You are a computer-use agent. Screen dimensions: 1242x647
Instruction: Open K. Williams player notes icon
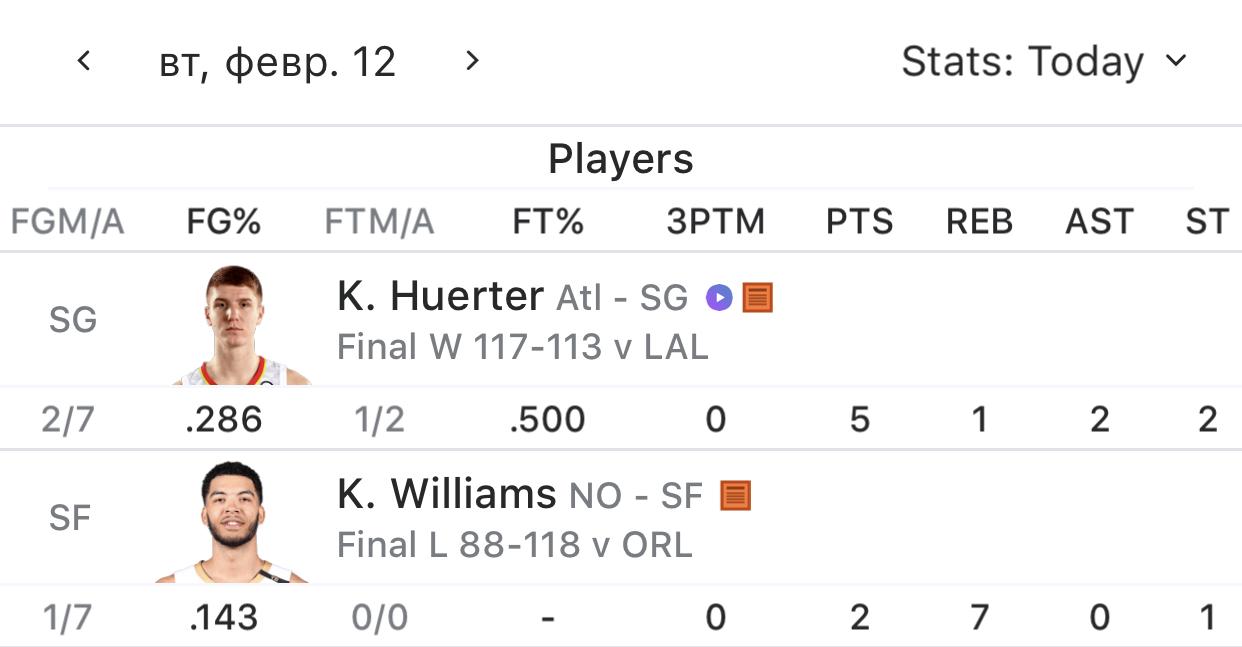tap(736, 495)
